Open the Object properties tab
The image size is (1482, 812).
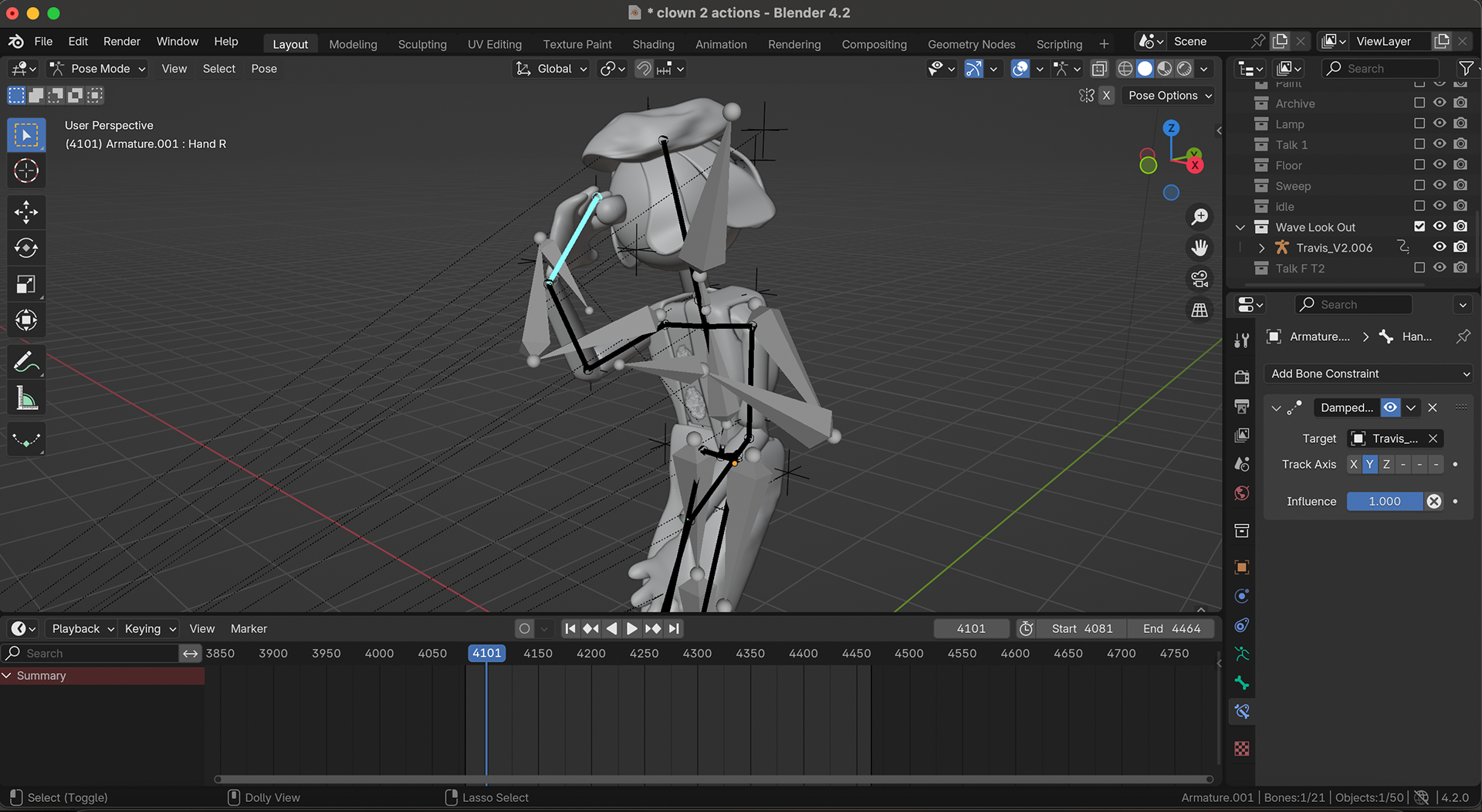point(1241,567)
